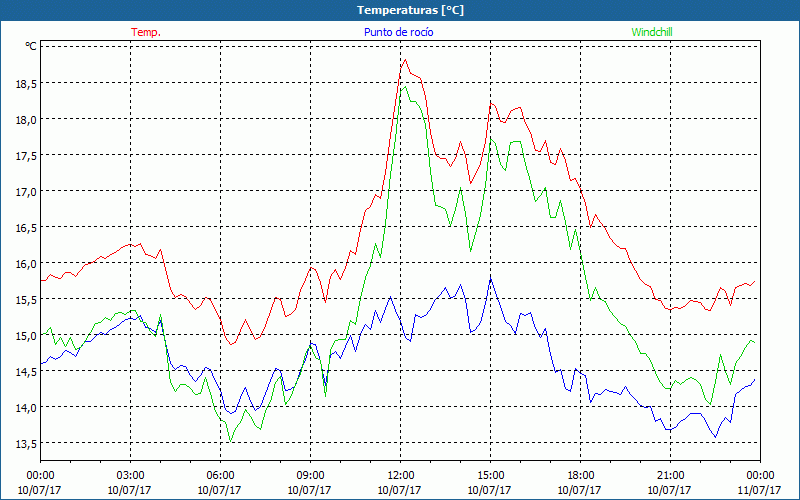Click the 21:00 time axis label
This screenshot has height=500, width=800.
point(670,476)
